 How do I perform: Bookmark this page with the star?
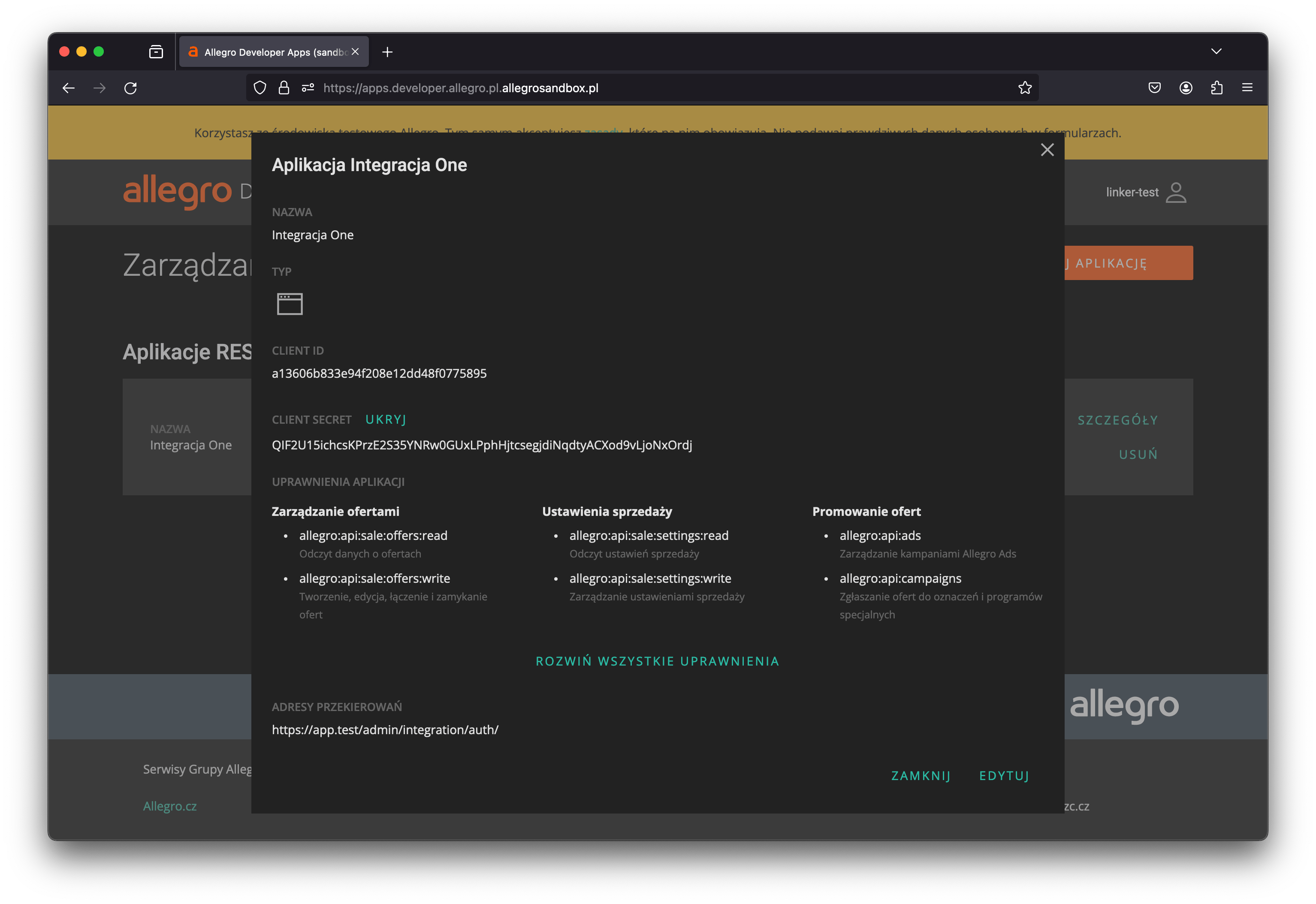pos(1024,88)
